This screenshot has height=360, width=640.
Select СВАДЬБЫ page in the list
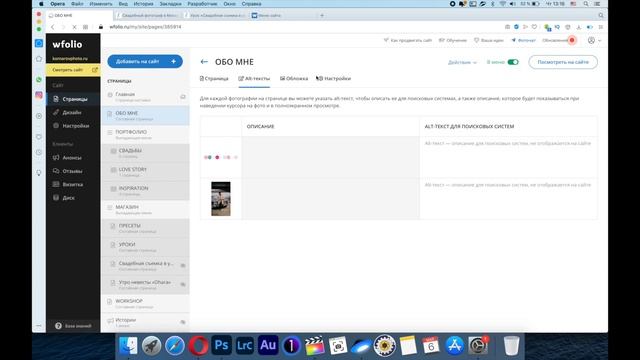point(145,153)
